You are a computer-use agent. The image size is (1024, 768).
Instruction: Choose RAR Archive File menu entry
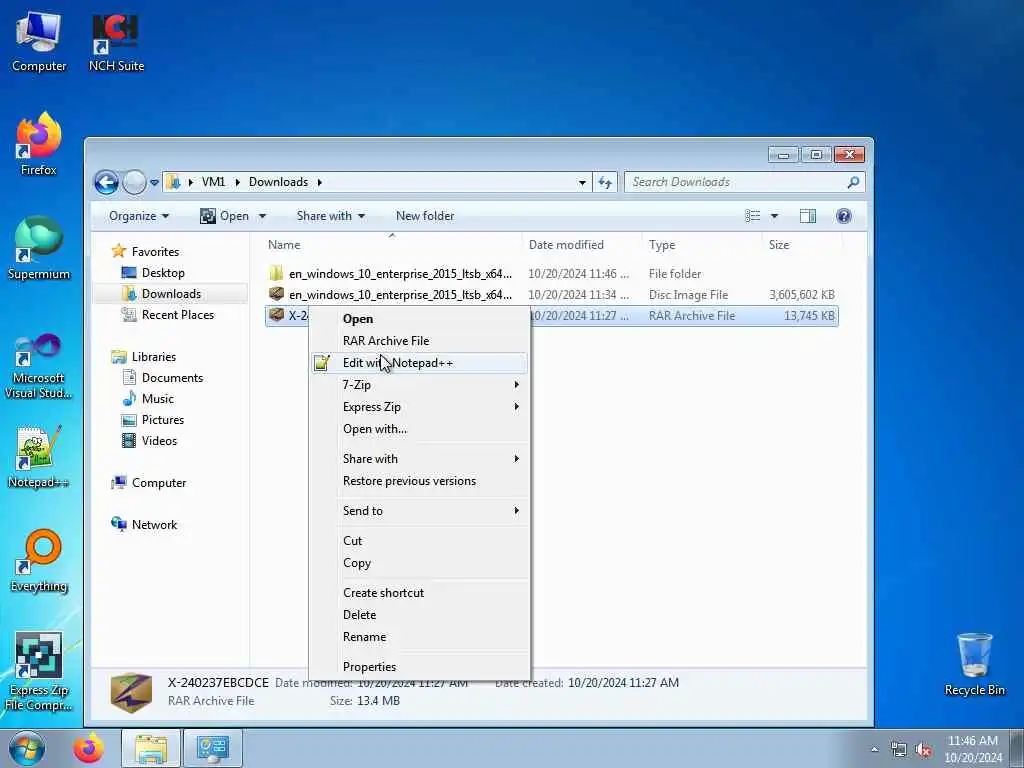coord(419,341)
